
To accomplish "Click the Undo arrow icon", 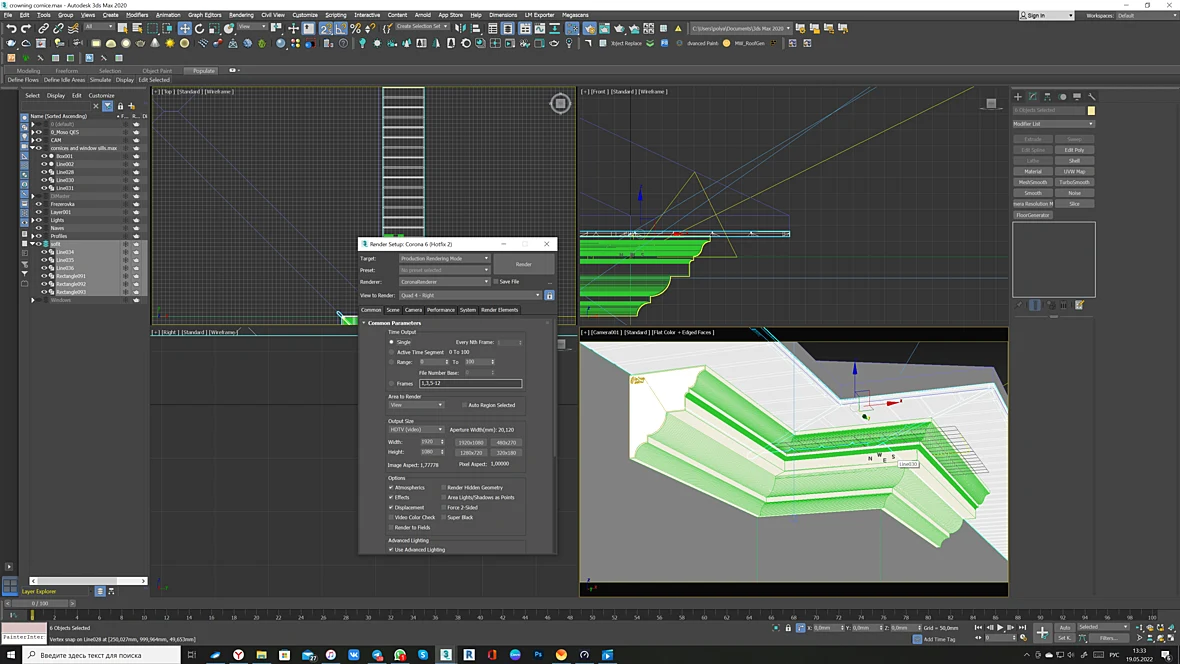I will pyautogui.click(x=11, y=29).
